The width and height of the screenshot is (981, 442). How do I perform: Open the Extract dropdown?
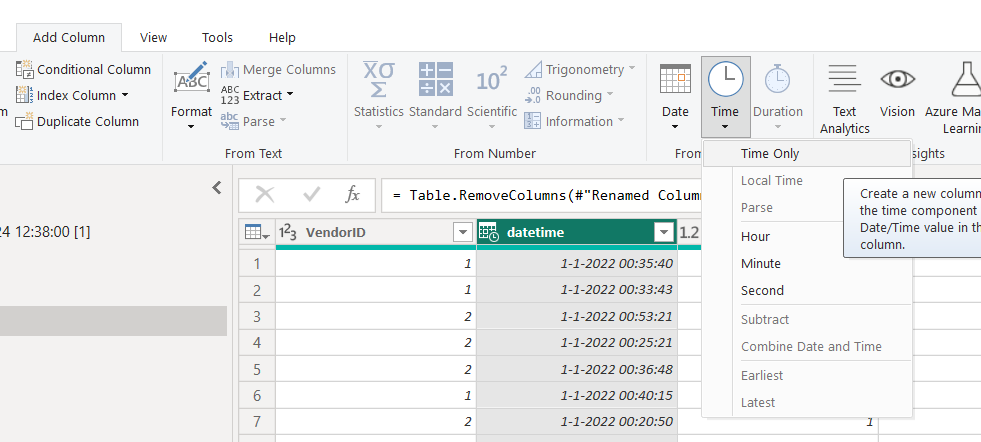click(x=290, y=95)
